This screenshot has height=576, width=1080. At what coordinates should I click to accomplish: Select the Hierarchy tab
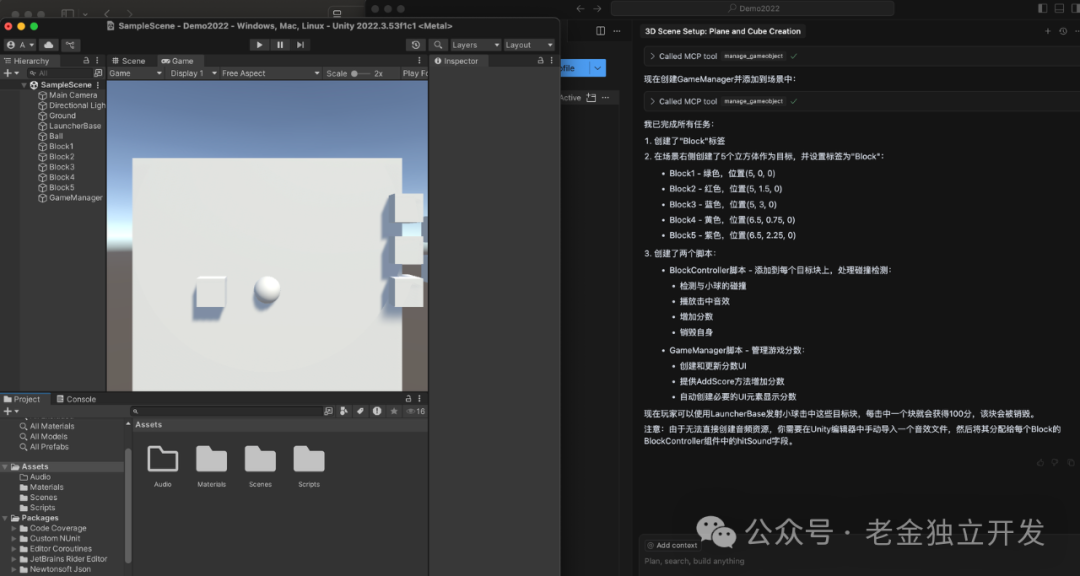26,61
